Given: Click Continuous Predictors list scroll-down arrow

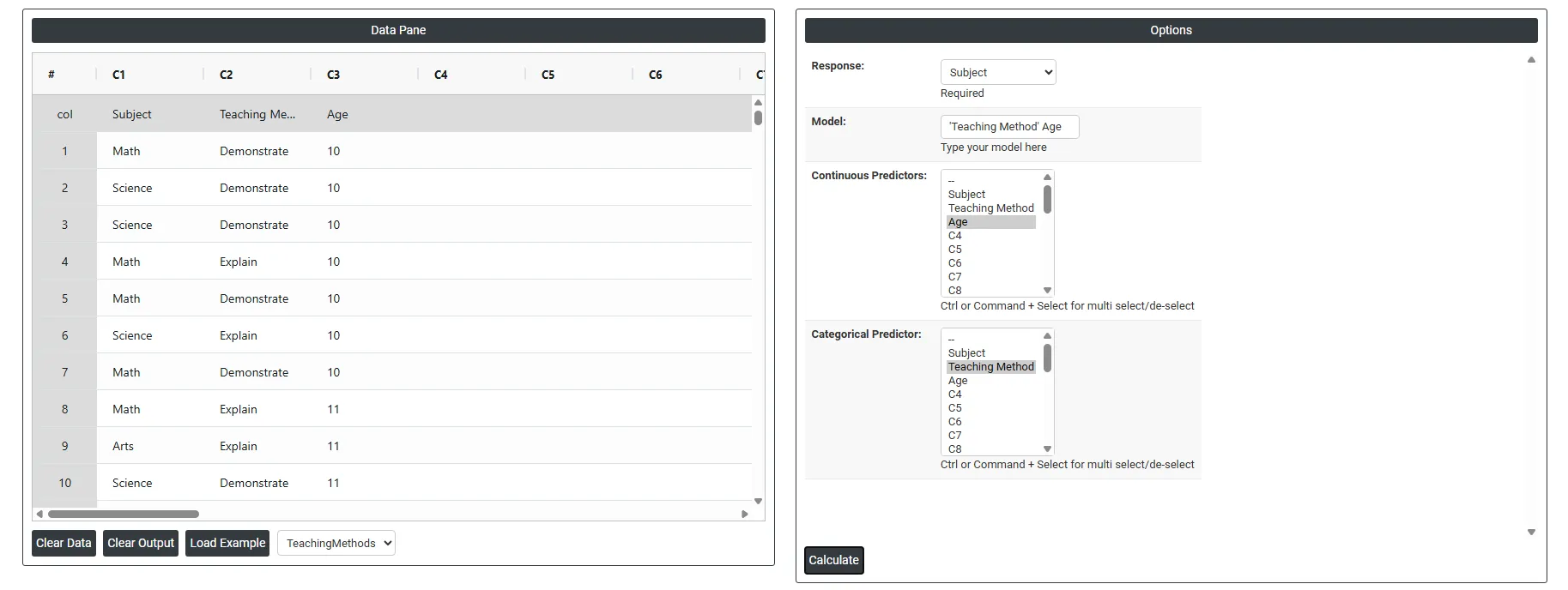Looking at the screenshot, I should click(x=1047, y=291).
